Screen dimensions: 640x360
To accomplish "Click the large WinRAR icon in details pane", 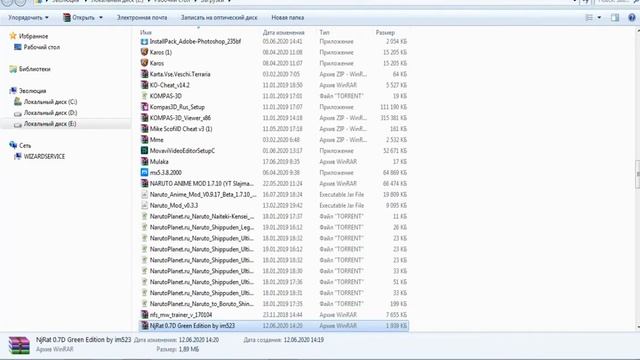I will (19, 345).
